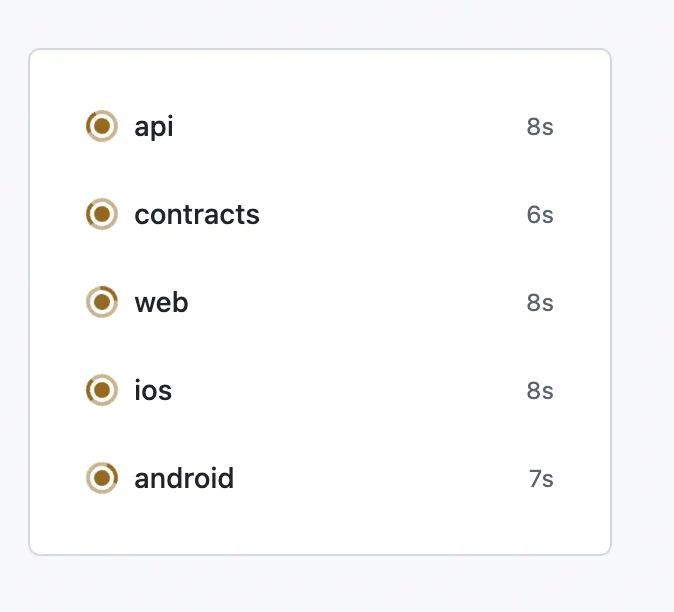Select the ios job label
Viewport: 674px width, 612px height.
coord(153,390)
